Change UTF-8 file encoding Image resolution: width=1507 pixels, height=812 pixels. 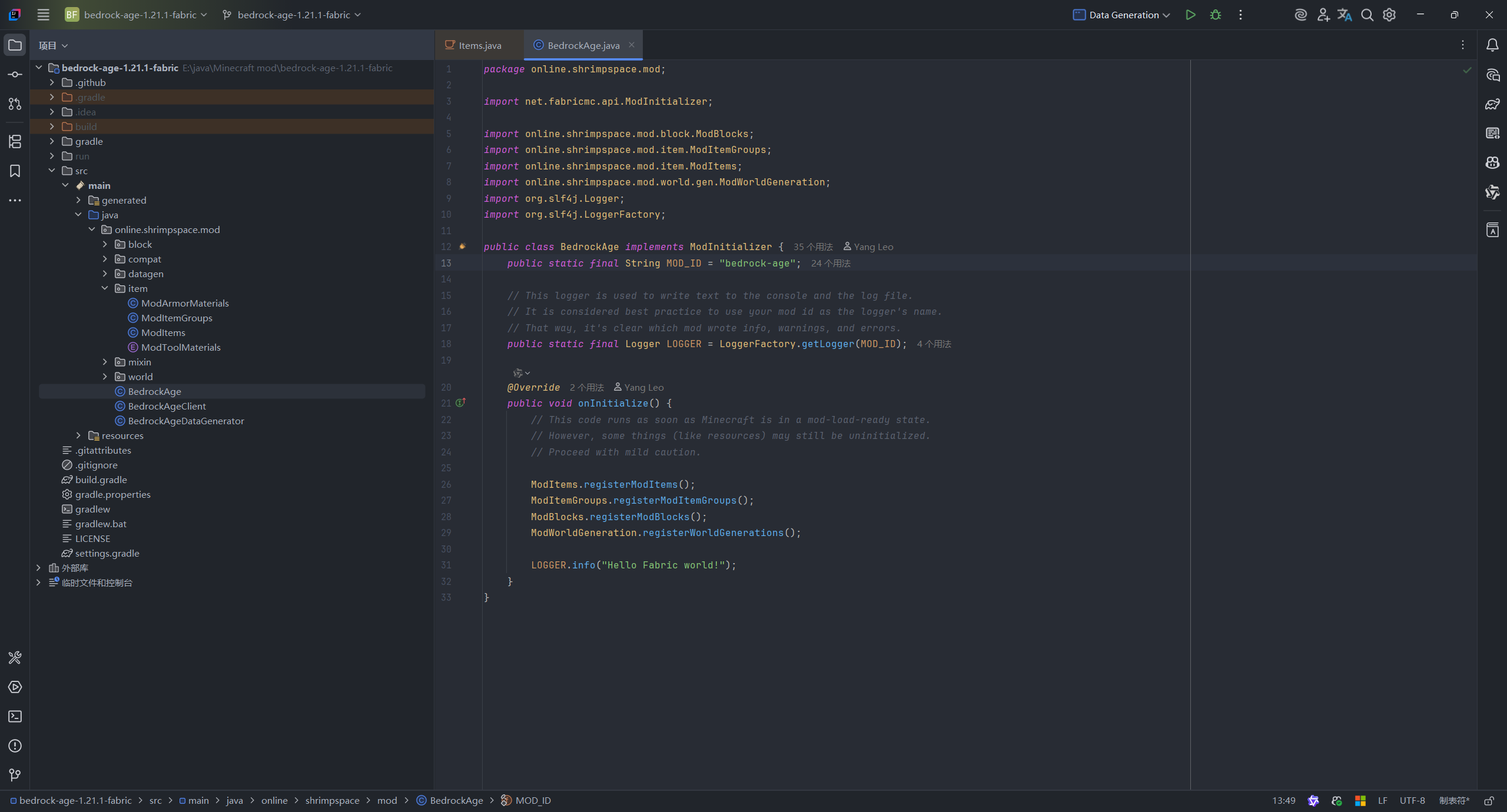coord(1412,800)
